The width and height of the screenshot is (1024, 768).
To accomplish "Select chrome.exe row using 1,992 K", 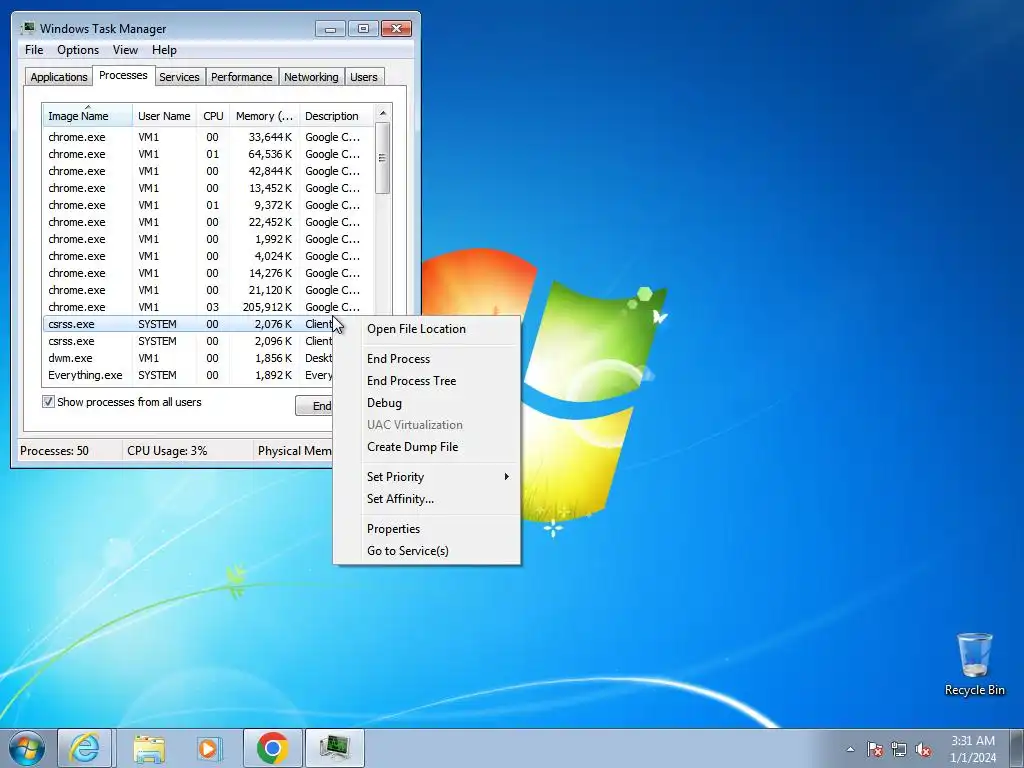I will click(208, 239).
